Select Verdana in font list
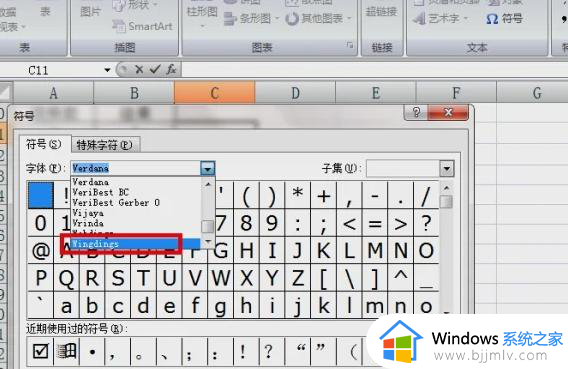This screenshot has width=568, height=369. [136, 182]
